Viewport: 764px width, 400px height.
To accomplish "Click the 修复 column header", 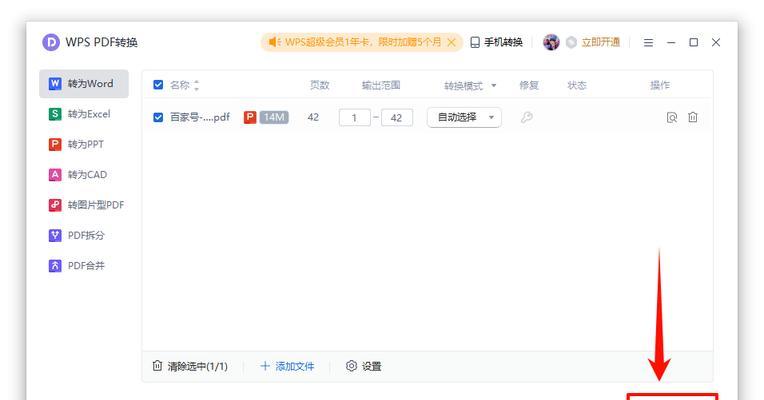I will click(x=529, y=85).
